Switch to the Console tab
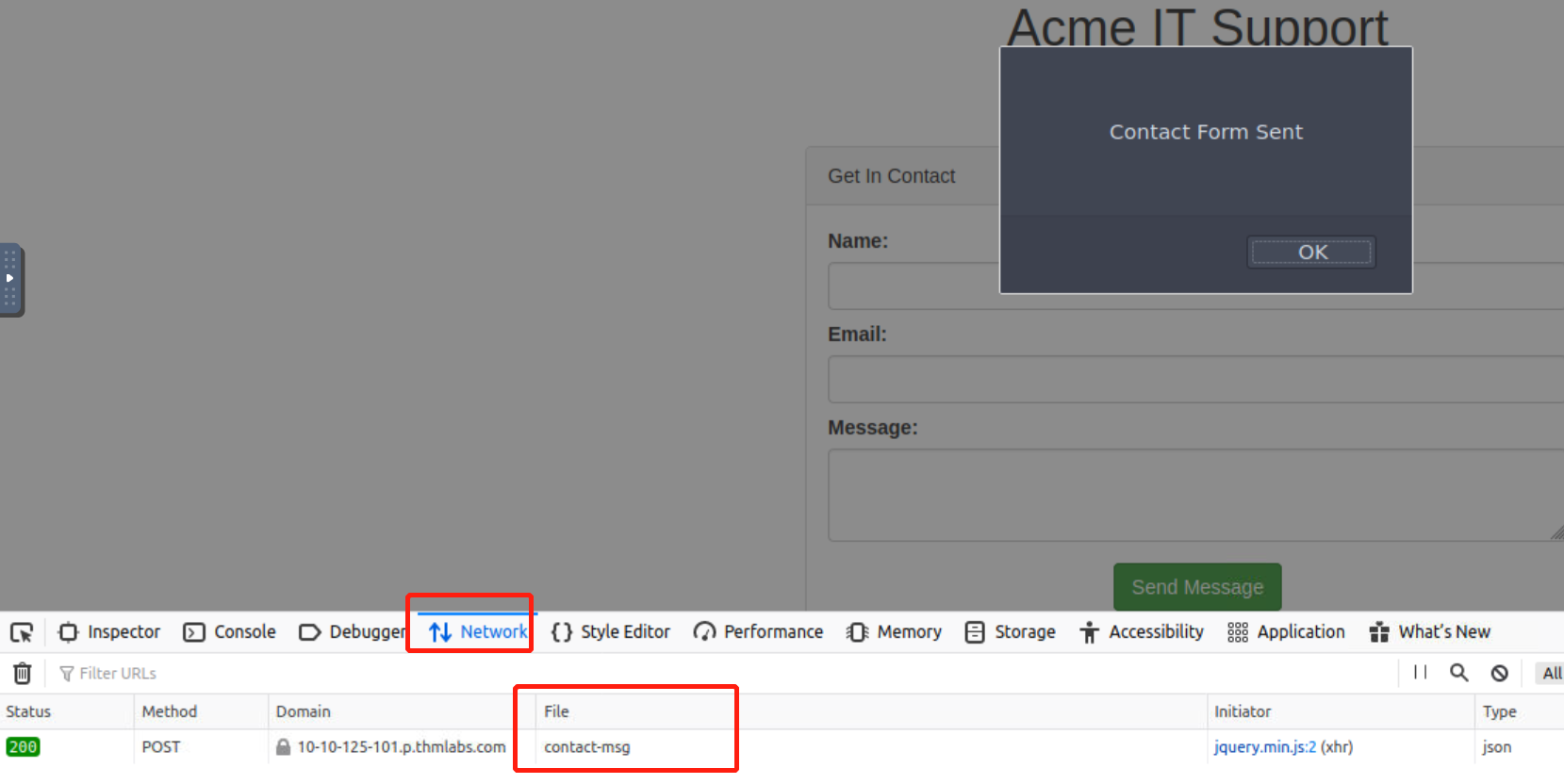Image resolution: width=1564 pixels, height=784 pixels. (x=230, y=632)
